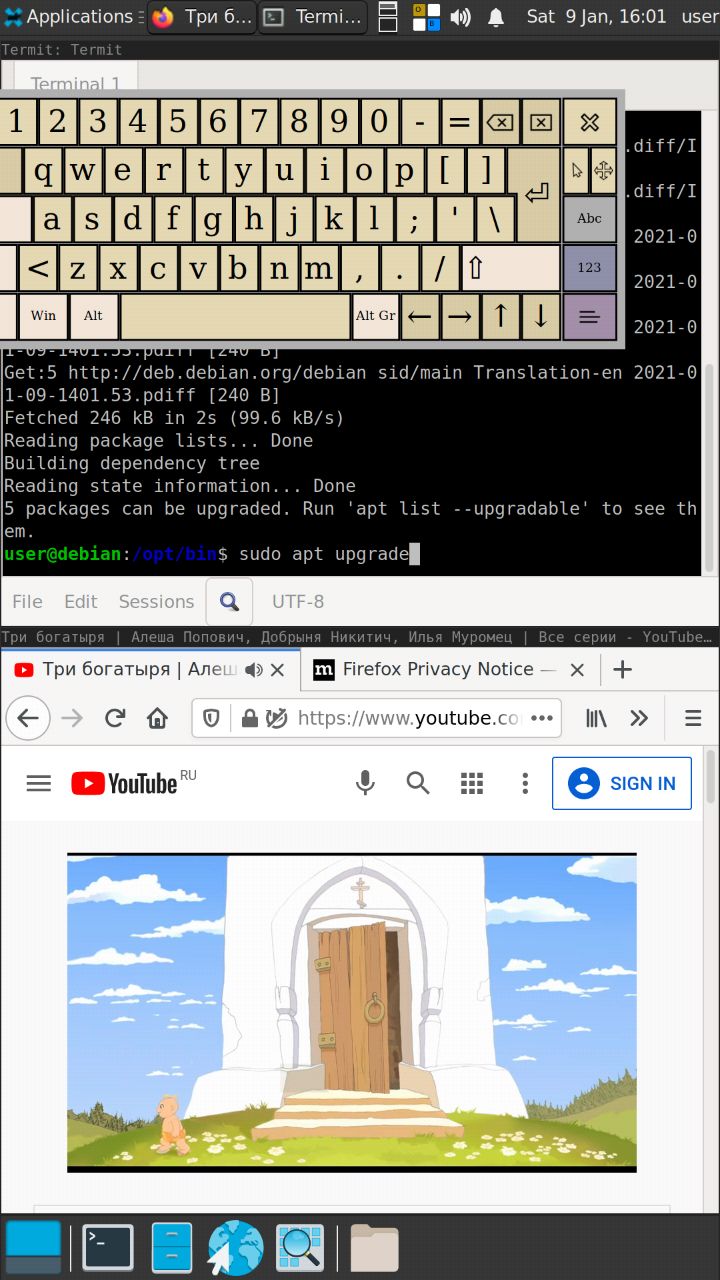Open the File menu in Termit
720x1280 pixels.
(27, 601)
